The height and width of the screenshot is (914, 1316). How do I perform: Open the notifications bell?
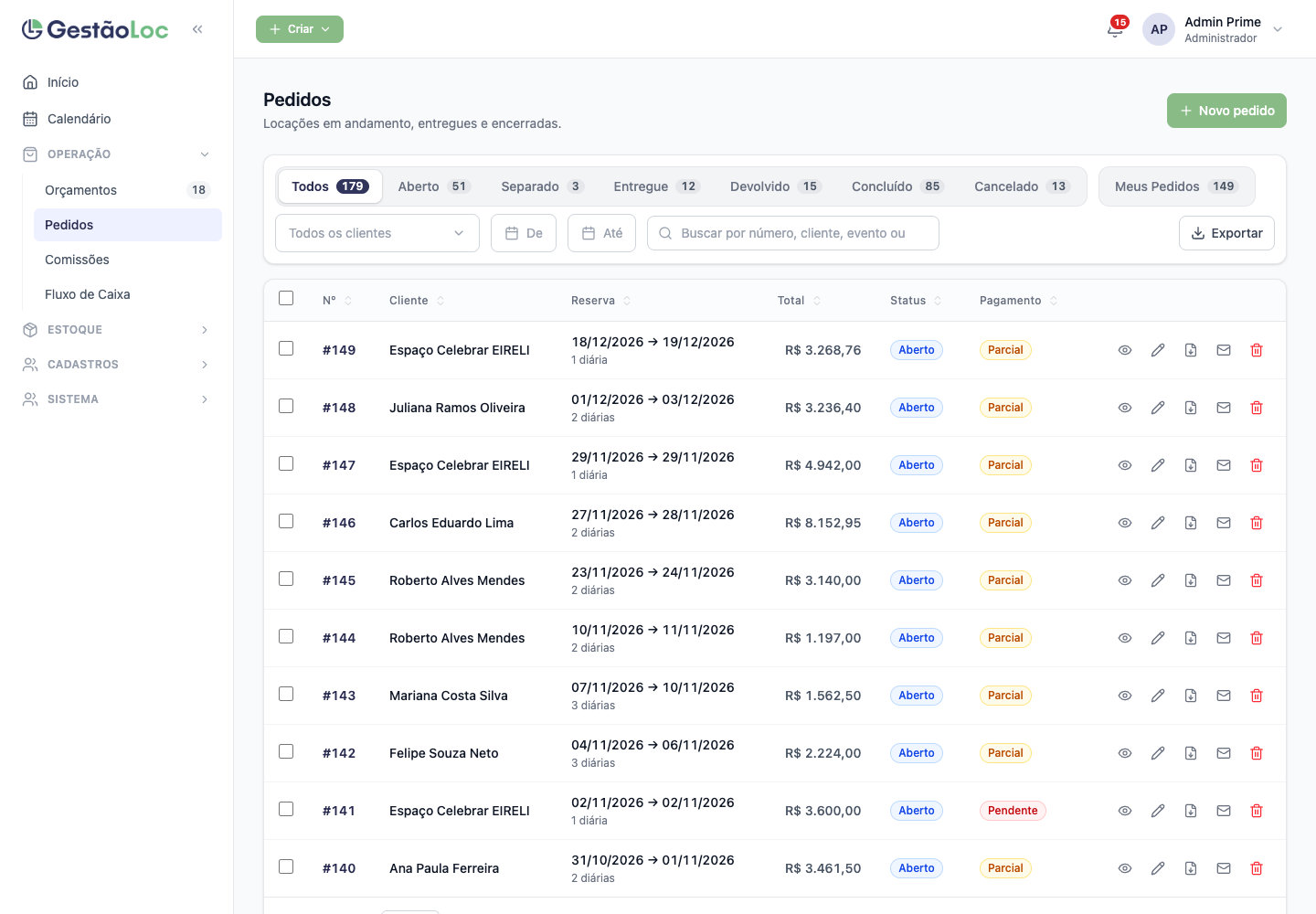click(1115, 29)
